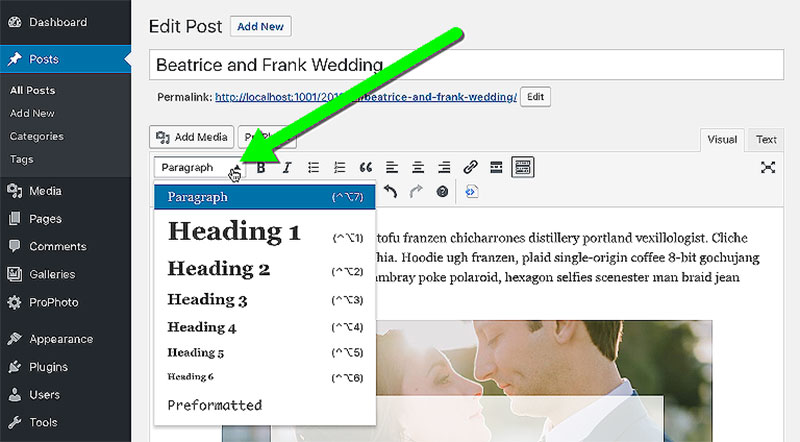Apply blockquote formatting

(366, 167)
